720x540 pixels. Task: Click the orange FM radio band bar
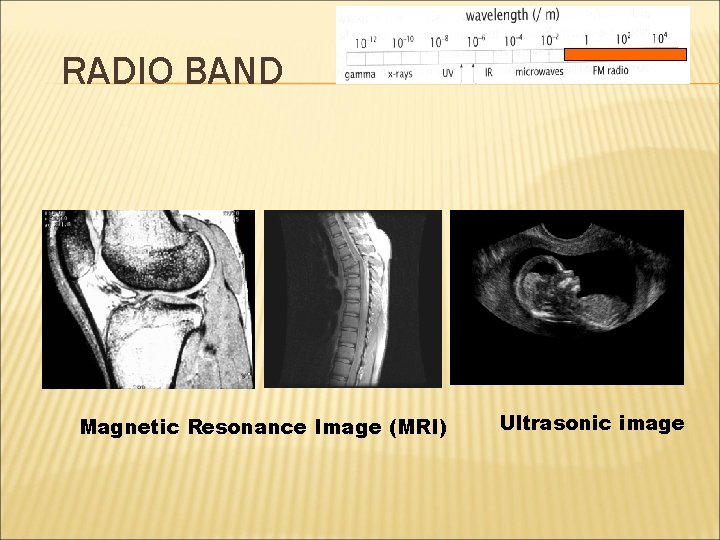pyautogui.click(x=625, y=54)
